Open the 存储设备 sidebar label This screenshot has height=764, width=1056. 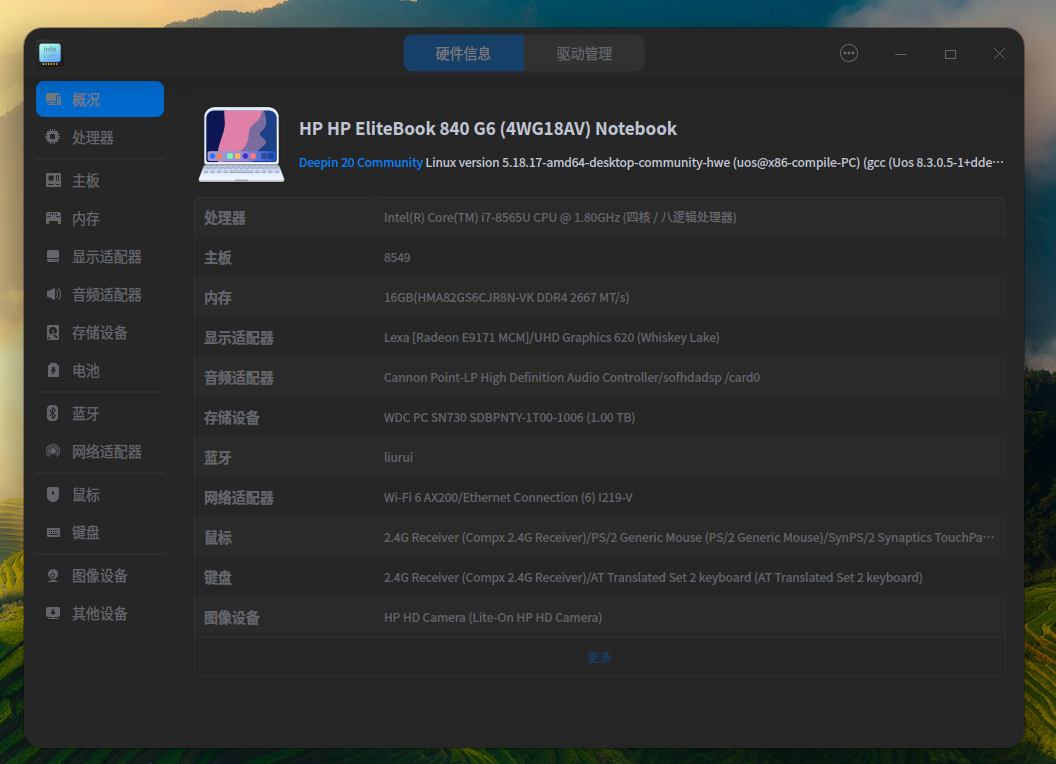100,333
